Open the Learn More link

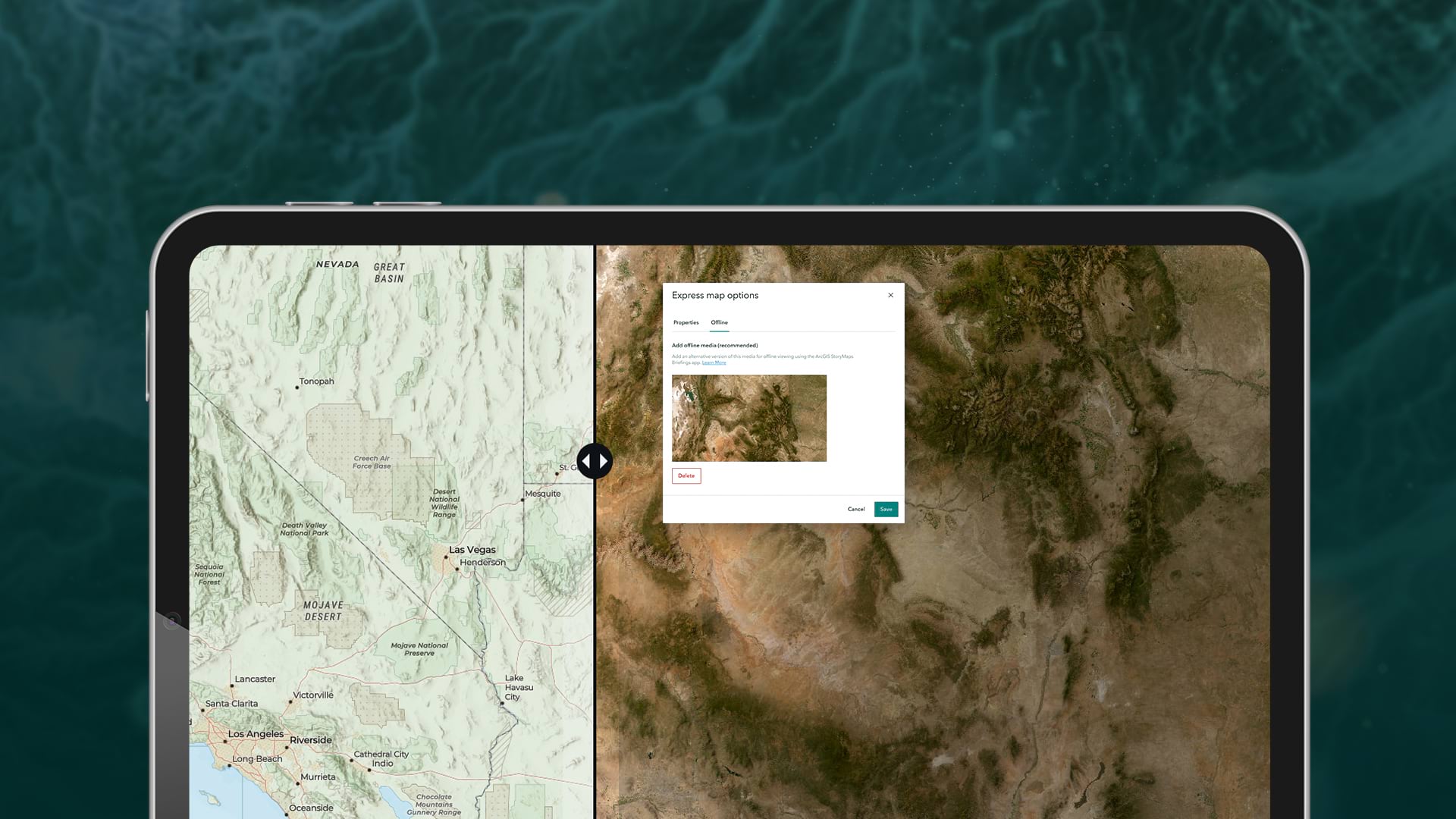pyautogui.click(x=714, y=362)
